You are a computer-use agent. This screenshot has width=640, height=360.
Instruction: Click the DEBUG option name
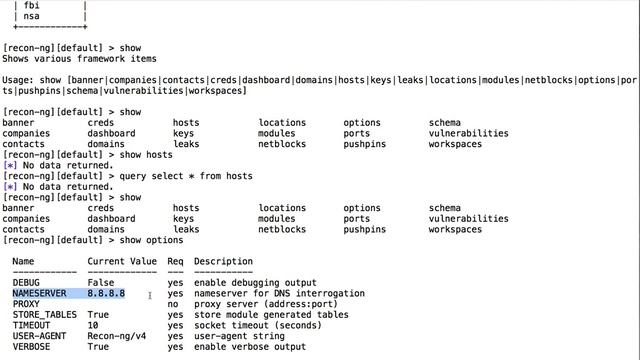tap(26, 283)
